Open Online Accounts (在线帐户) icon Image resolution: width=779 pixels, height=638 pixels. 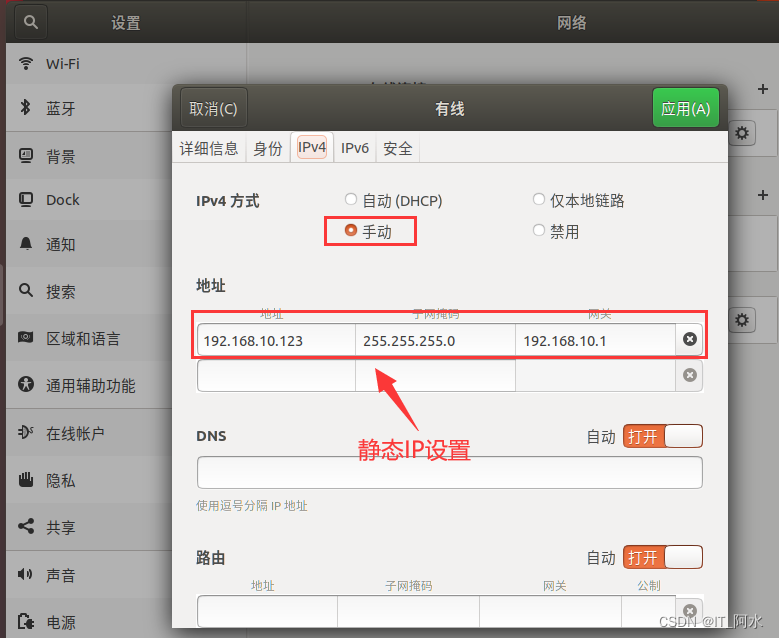click(26, 432)
